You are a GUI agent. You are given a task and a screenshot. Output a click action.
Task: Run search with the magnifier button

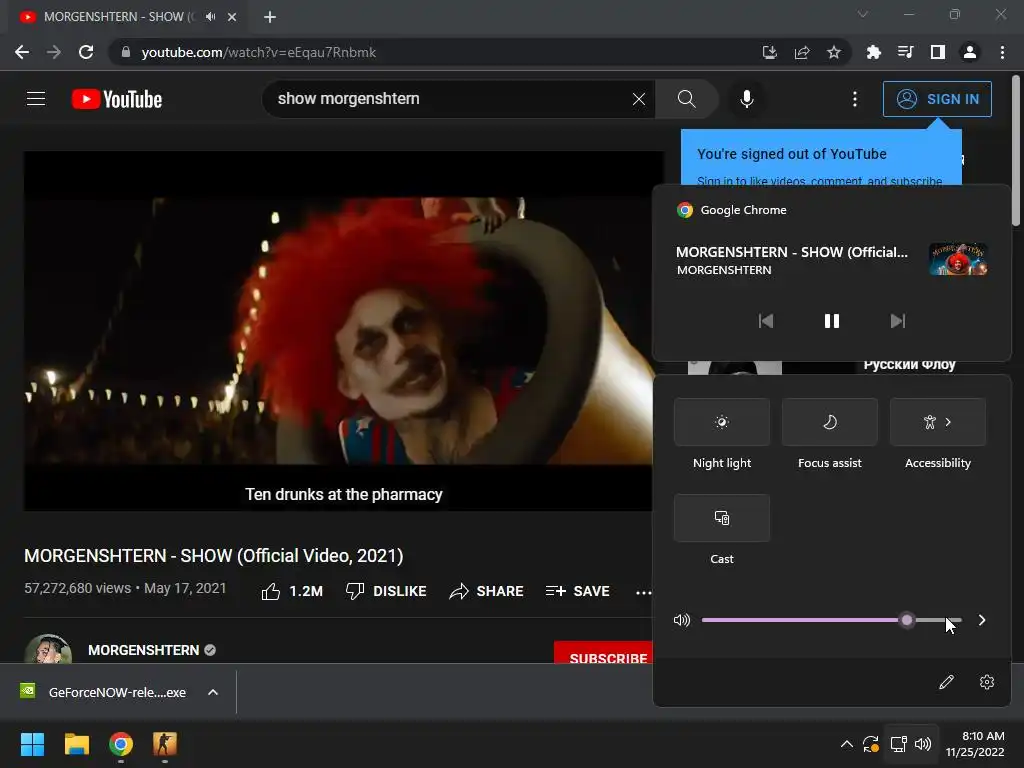pos(686,99)
